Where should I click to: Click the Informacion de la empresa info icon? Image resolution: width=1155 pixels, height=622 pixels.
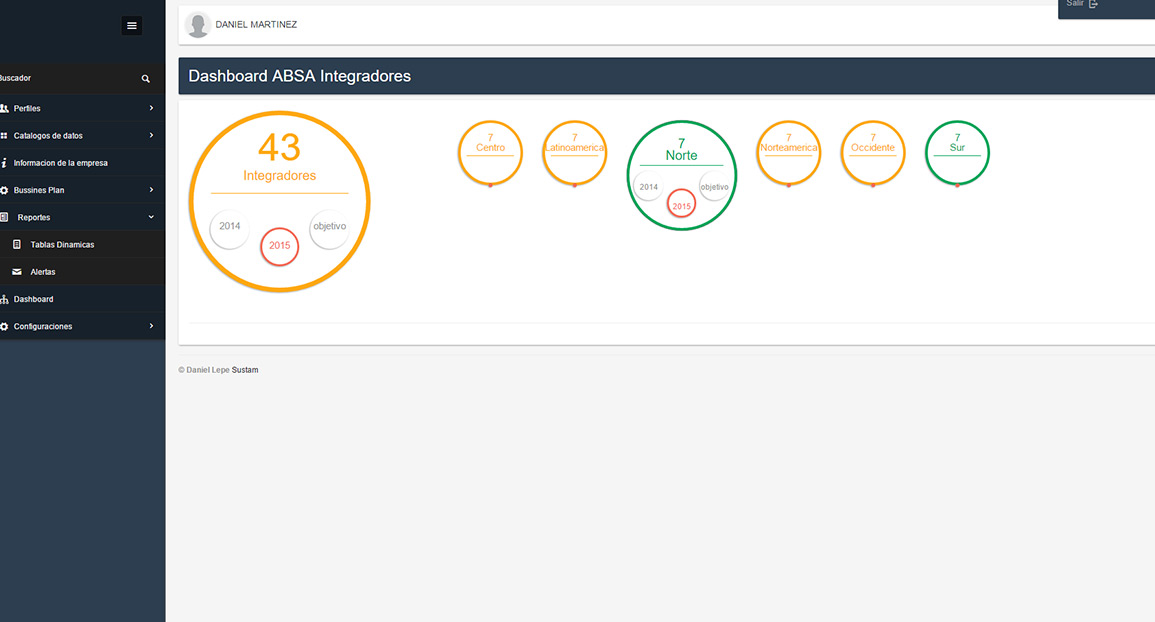(x=4, y=163)
